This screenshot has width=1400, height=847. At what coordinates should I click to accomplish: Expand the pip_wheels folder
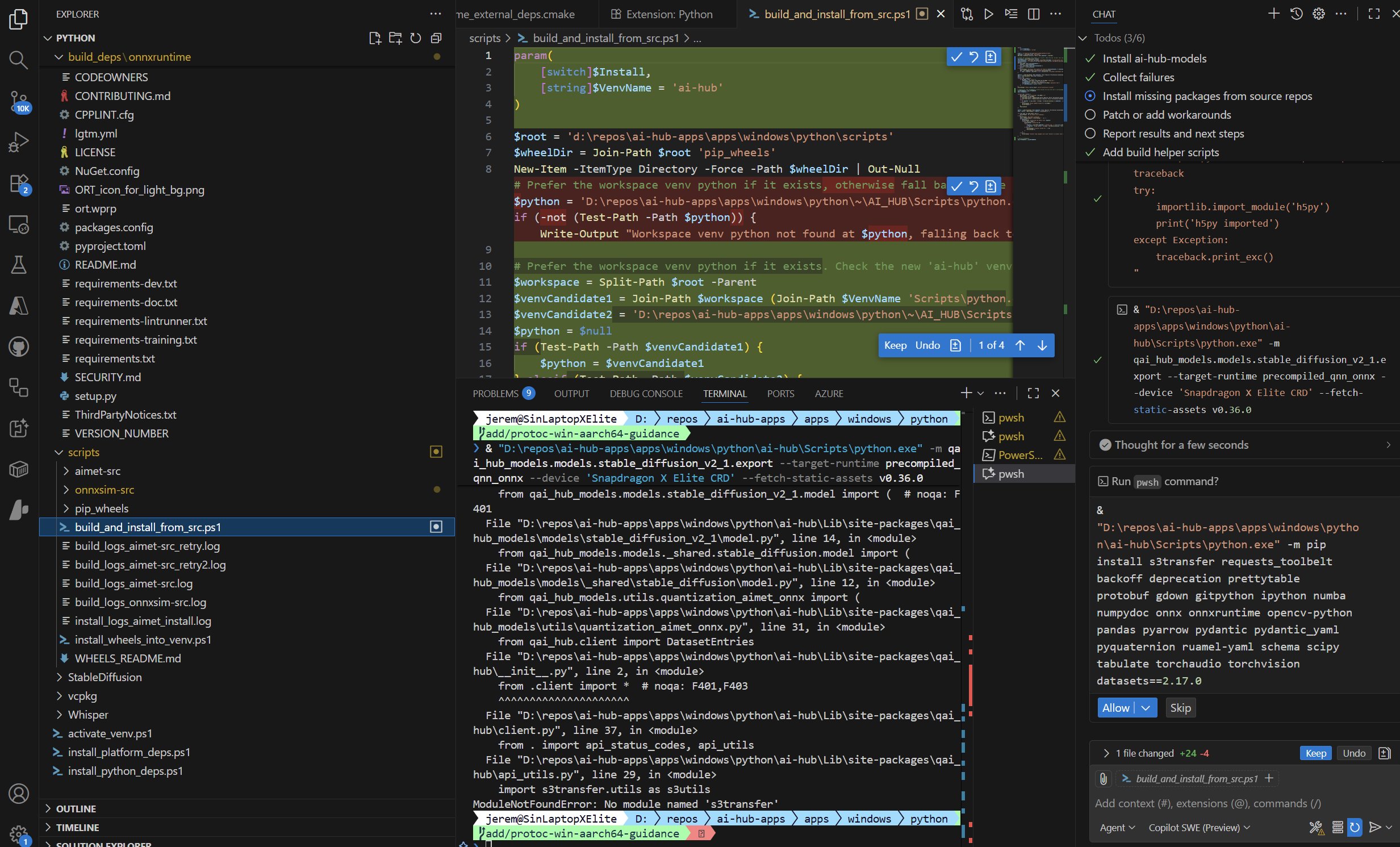click(x=101, y=508)
